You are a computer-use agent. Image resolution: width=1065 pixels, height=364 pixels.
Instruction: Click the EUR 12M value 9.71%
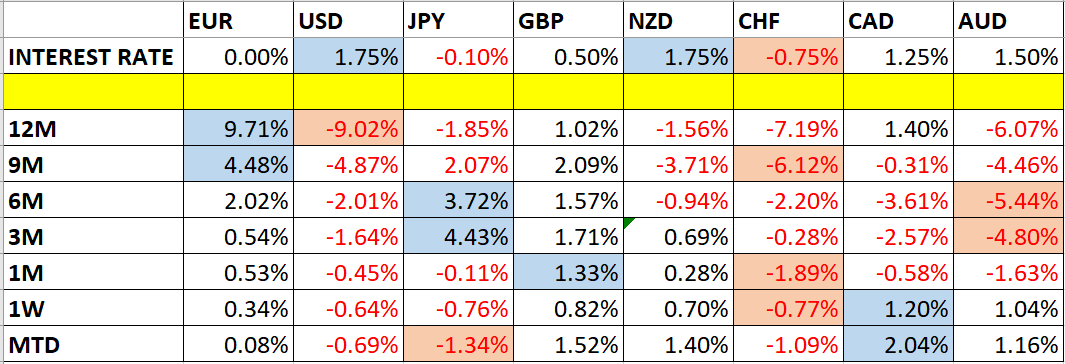pos(238,128)
